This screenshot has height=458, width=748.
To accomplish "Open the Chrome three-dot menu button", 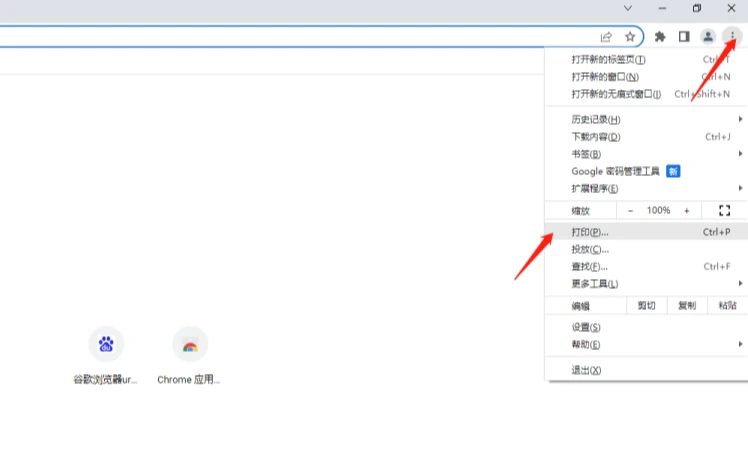I will pyautogui.click(x=732, y=36).
